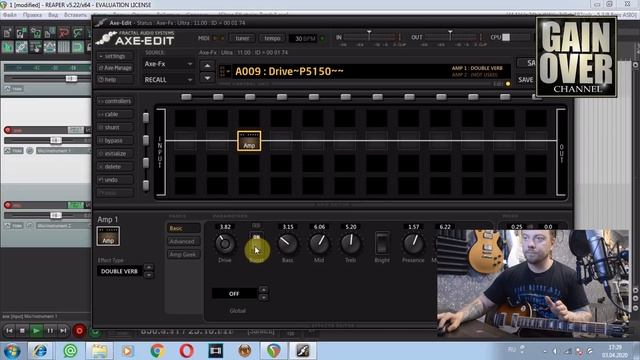This screenshot has width=640, height=360.
Task: Switch to the Basic page tab
Action: 183,228
